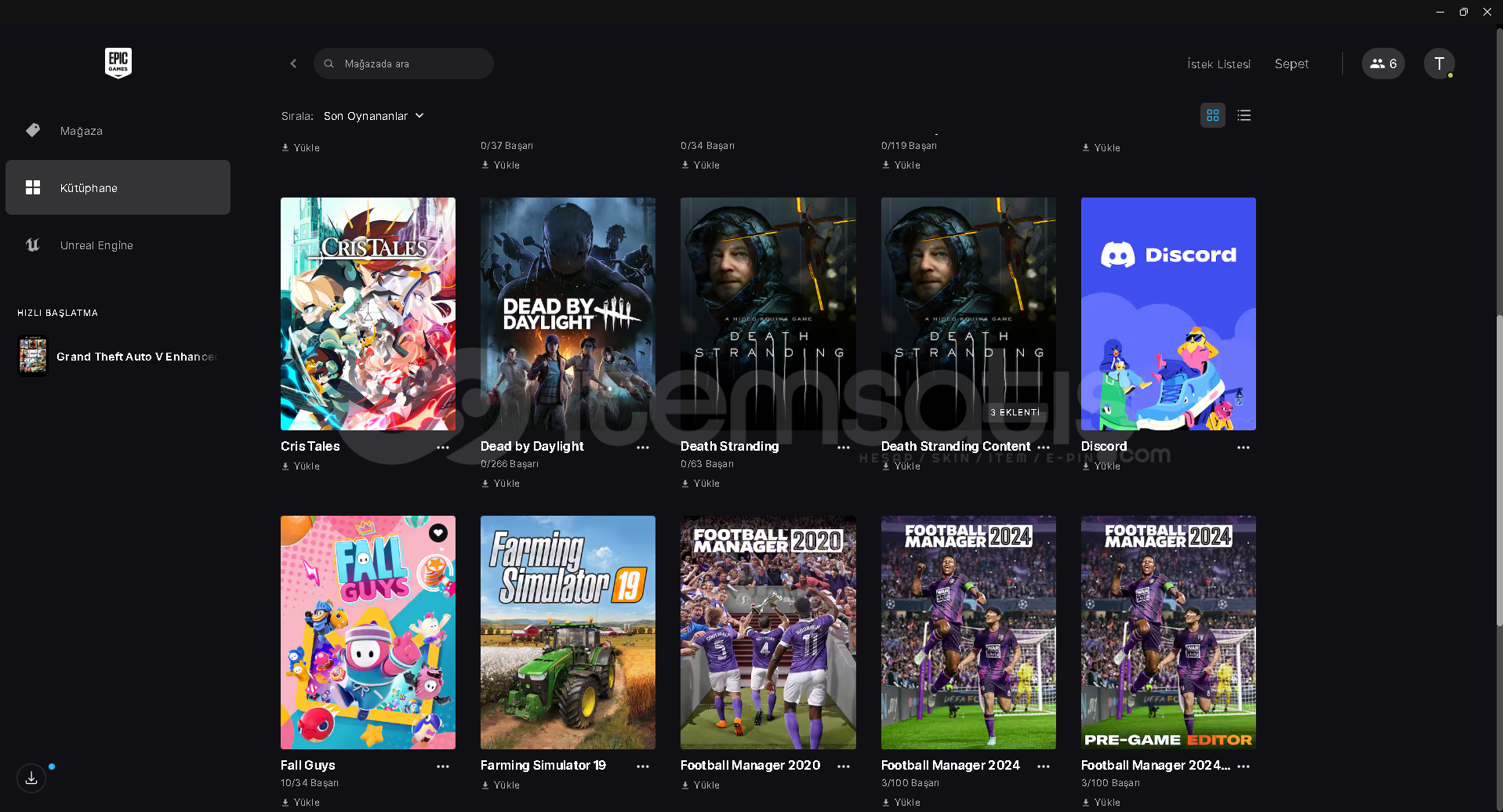Open options menu for Farming Simulator 19
Viewport: 1503px width, 812px height.
click(x=643, y=766)
